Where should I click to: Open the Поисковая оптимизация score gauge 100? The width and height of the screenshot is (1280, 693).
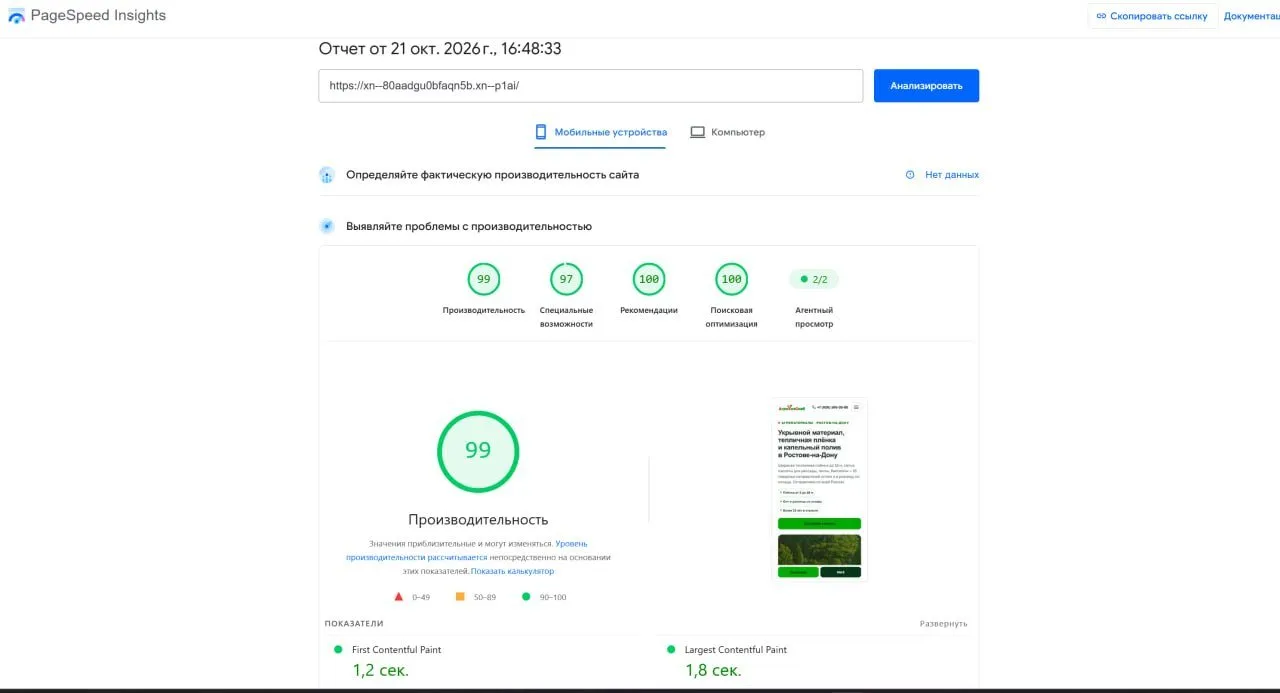tap(731, 279)
